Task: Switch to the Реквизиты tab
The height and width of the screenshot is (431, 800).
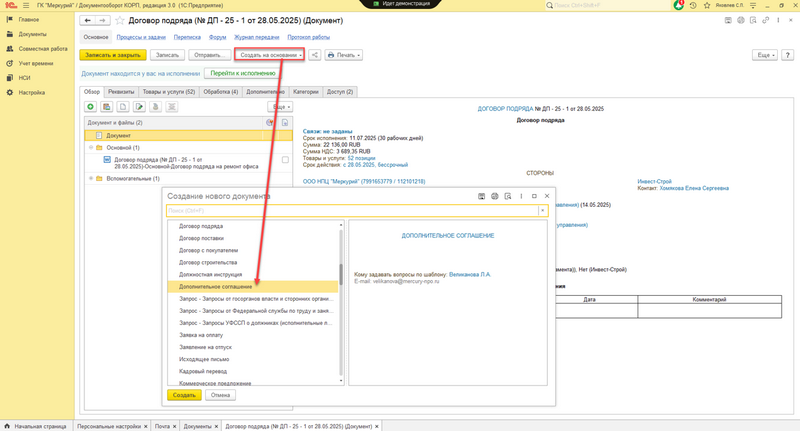Action: [x=122, y=91]
